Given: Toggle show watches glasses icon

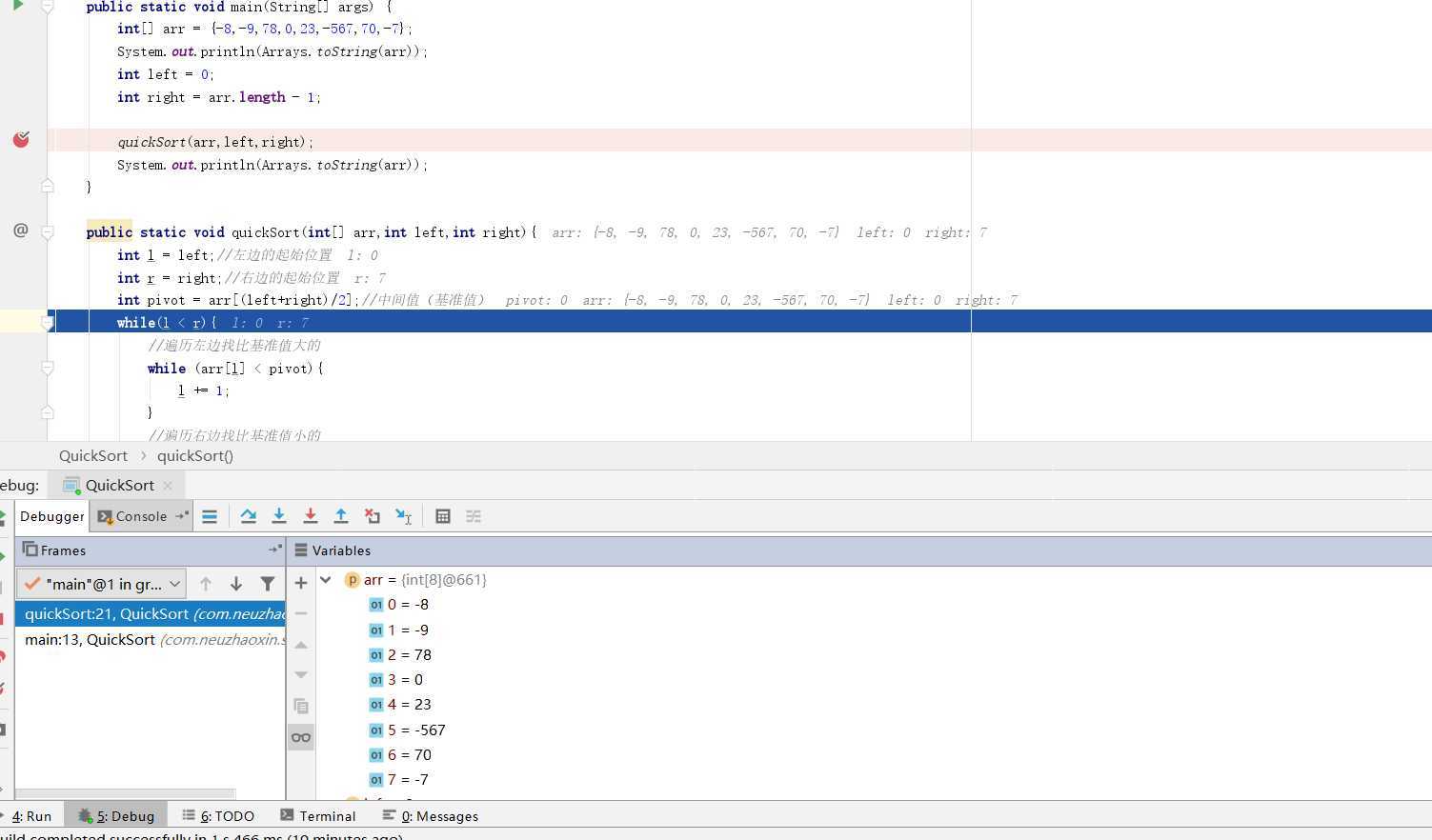Looking at the screenshot, I should tap(301, 737).
